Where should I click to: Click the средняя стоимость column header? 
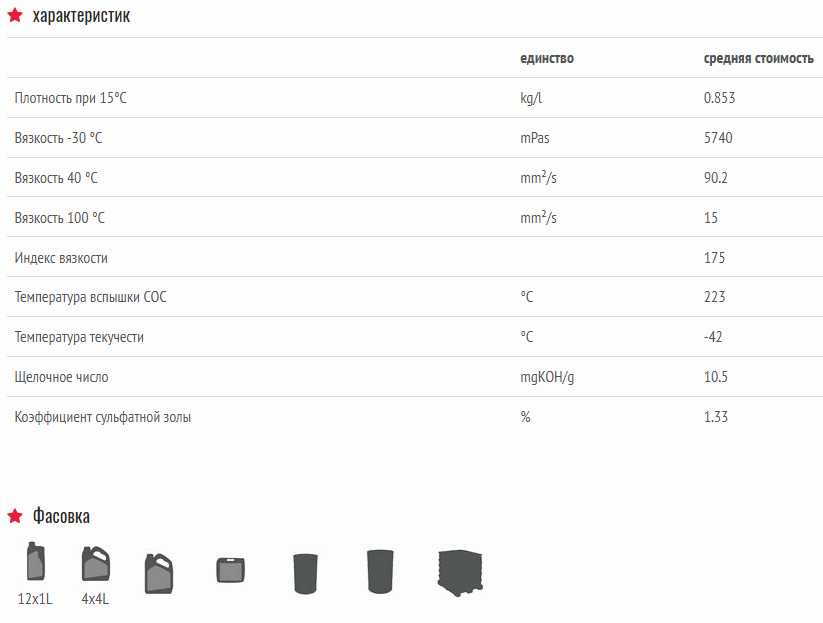tap(758, 58)
